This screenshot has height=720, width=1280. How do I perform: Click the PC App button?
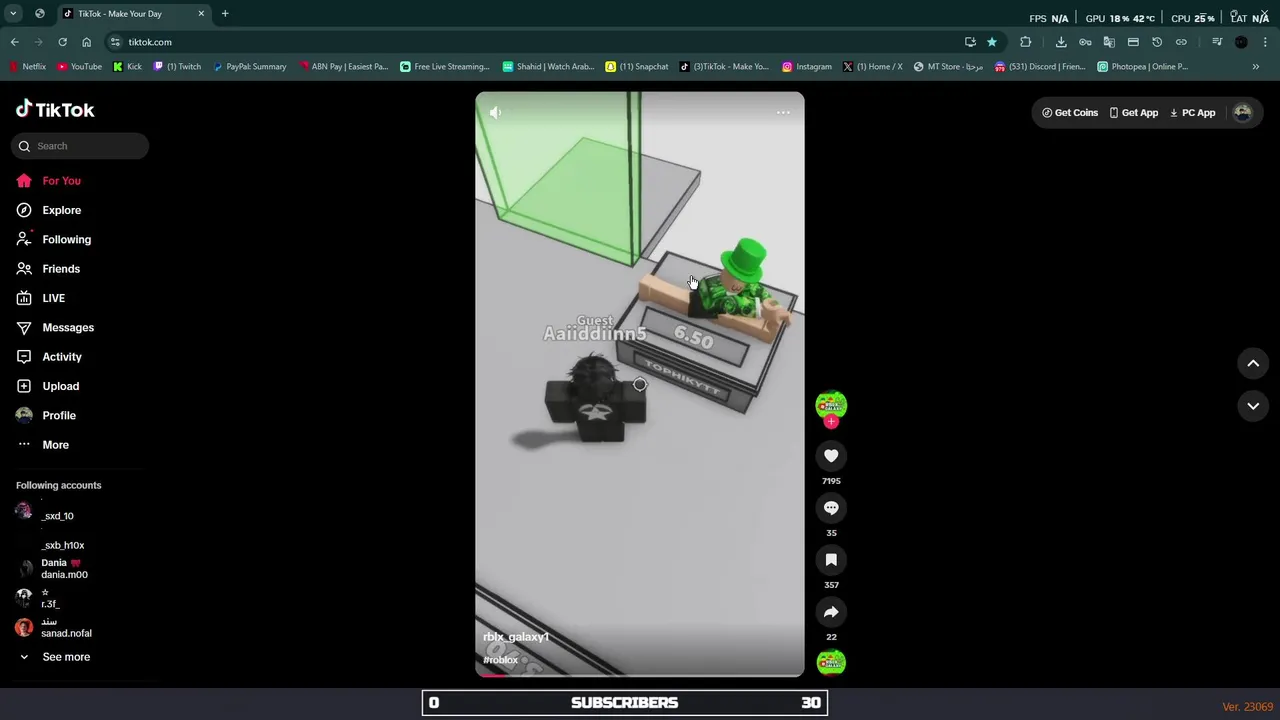[1192, 113]
